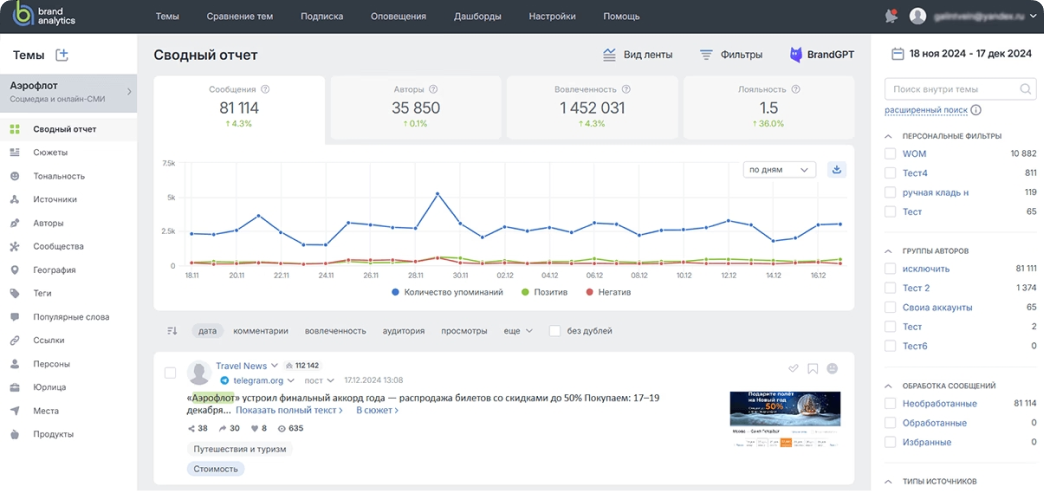Click help icon next to Лояльность
The image size is (1044, 491).
(x=796, y=89)
